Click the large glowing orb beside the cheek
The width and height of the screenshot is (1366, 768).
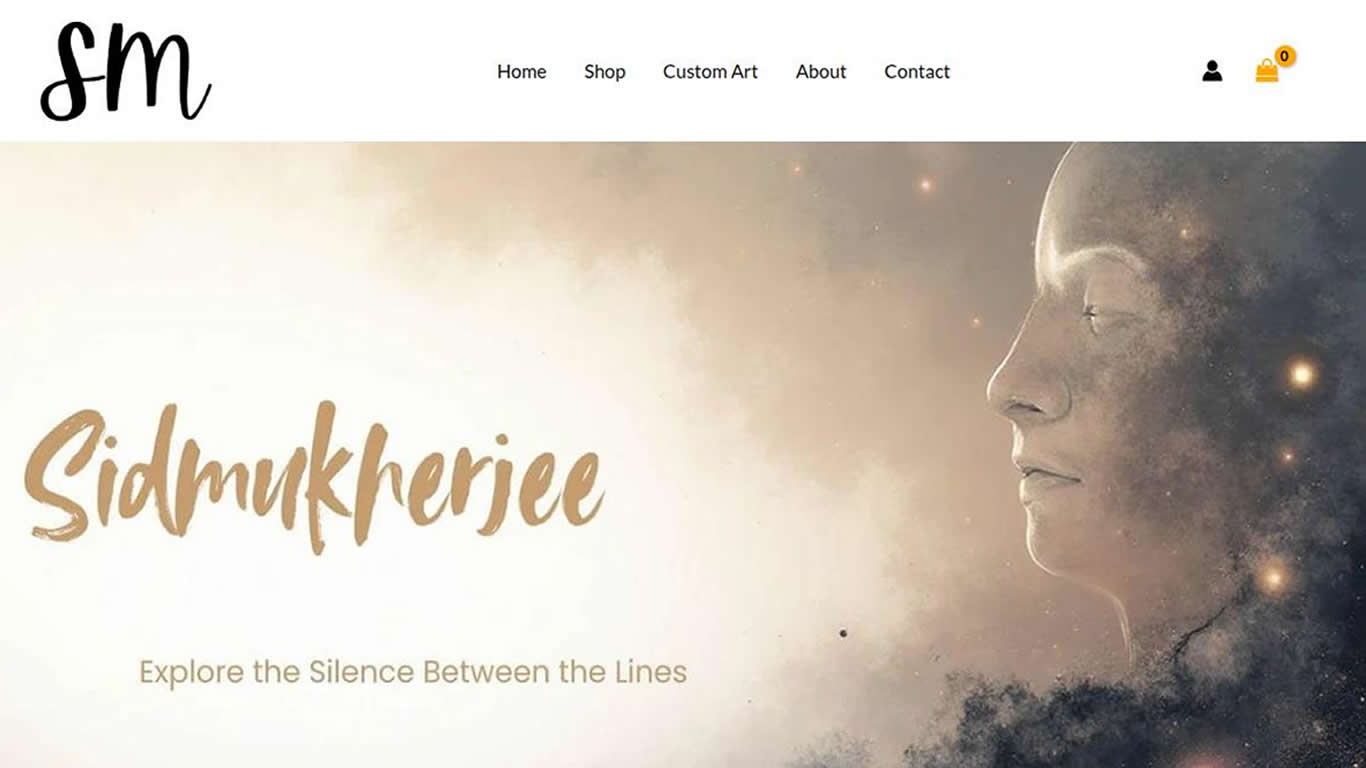(1301, 375)
